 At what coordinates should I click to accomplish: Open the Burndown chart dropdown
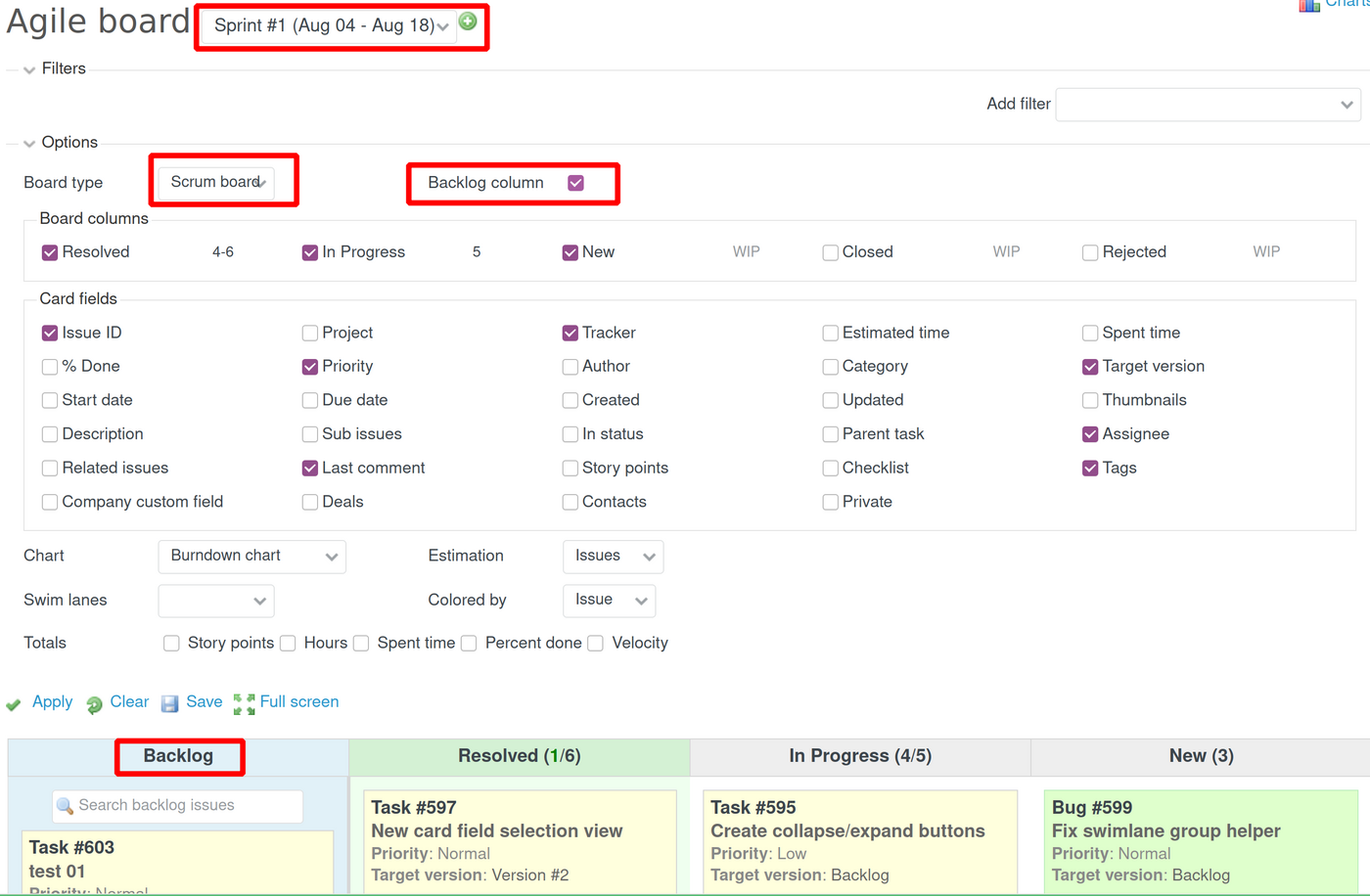tap(251, 557)
